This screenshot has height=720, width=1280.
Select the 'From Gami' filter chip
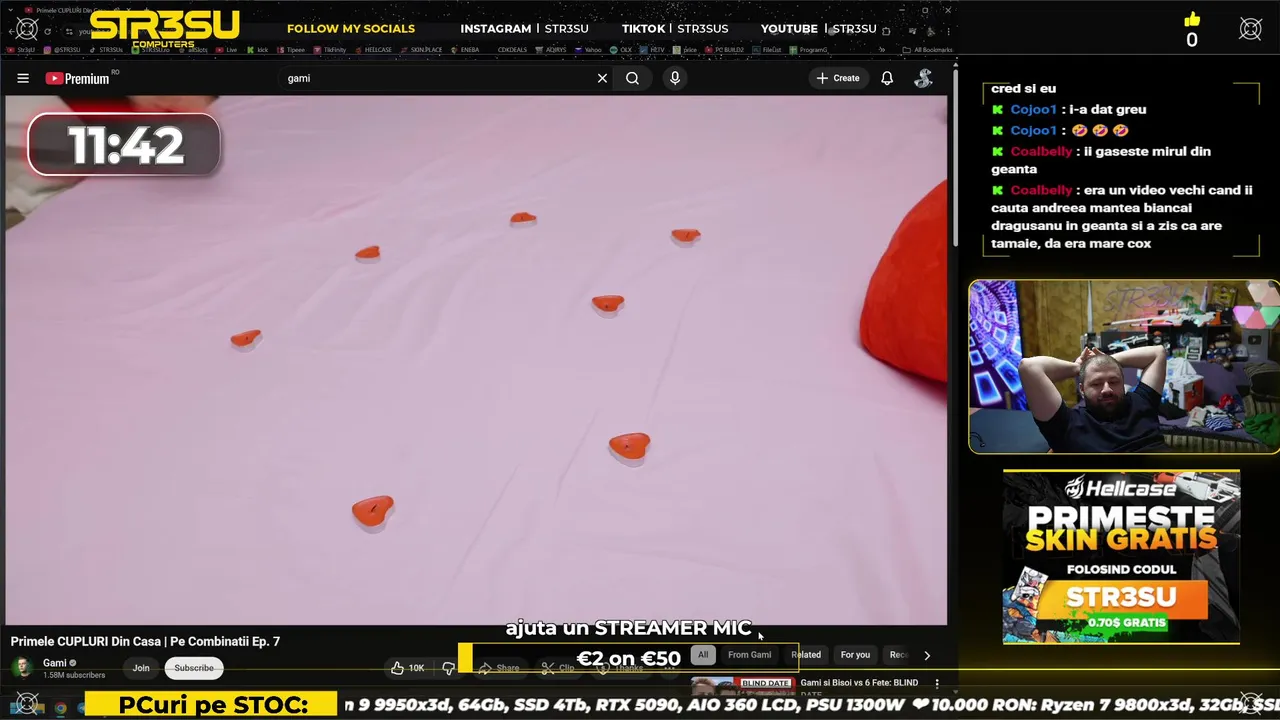pyautogui.click(x=749, y=655)
